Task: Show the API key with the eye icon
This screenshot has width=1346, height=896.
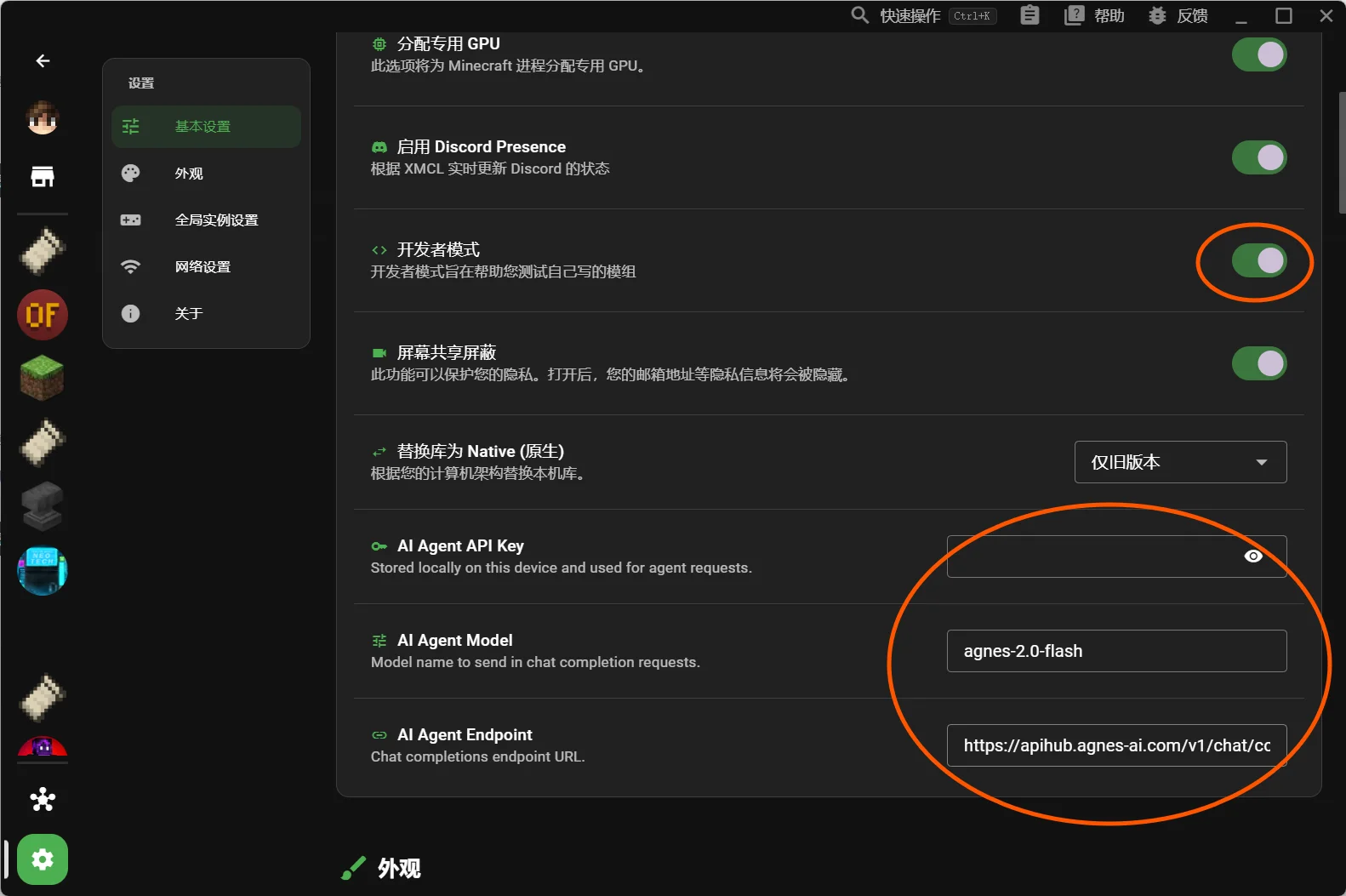Action: [1253, 556]
